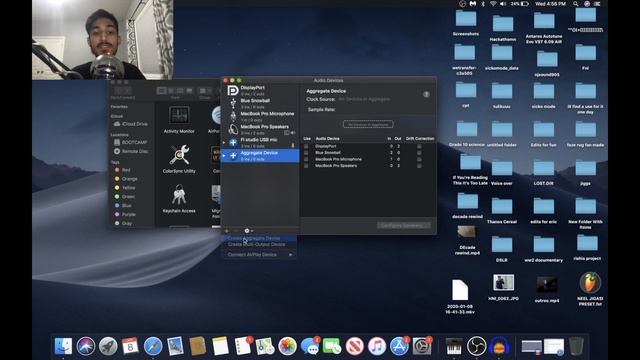Image resolution: width=640 pixels, height=360 pixels.
Task: Enable Use checkbox for Blue Snowball
Action: 306,153
